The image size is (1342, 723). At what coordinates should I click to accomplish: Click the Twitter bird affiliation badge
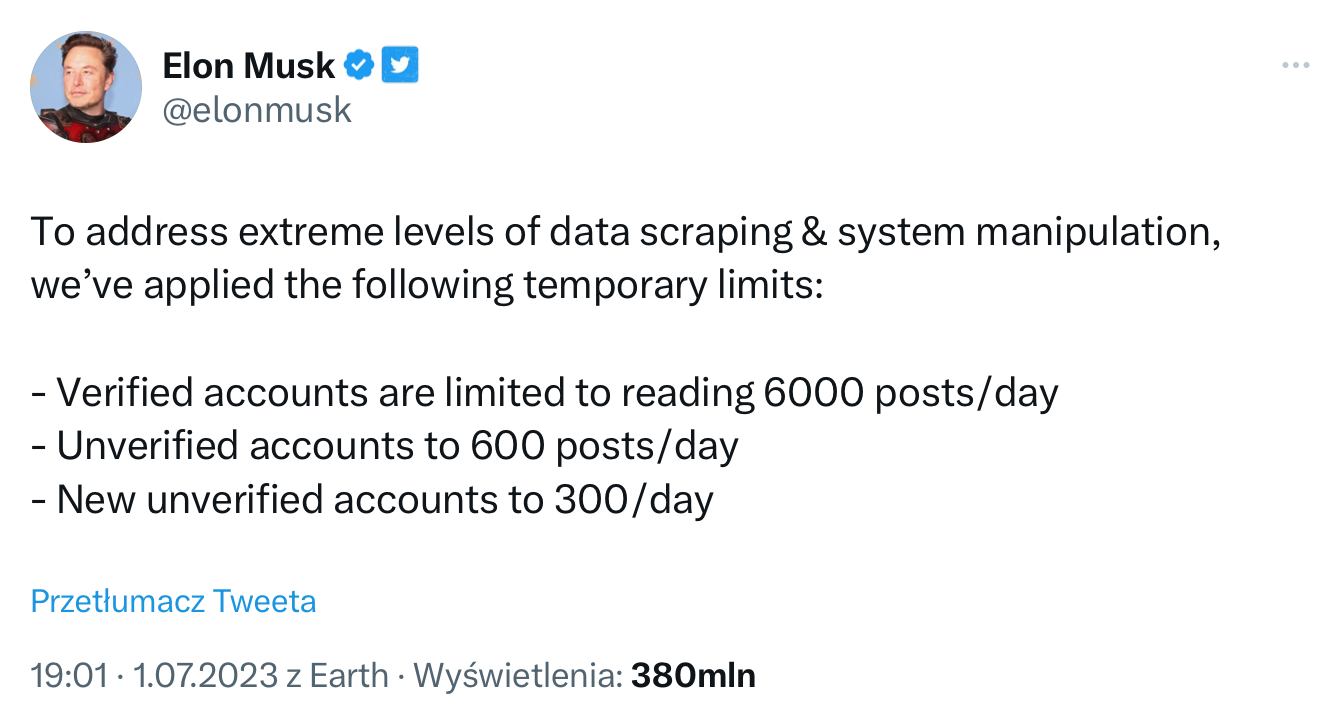coord(400,66)
